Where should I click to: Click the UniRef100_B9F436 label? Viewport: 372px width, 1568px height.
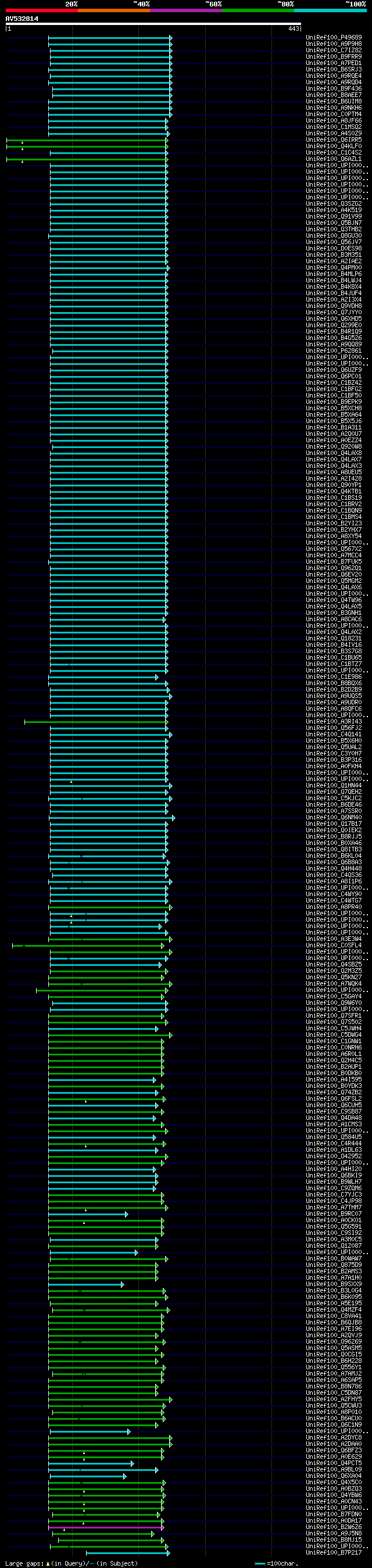tap(334, 89)
